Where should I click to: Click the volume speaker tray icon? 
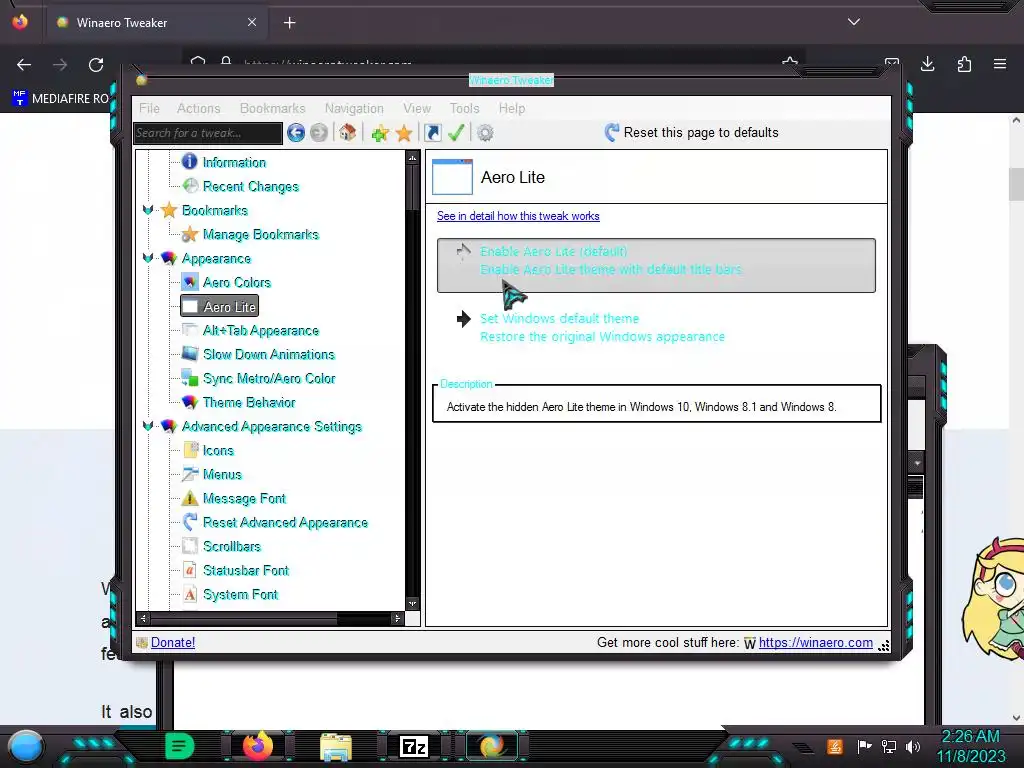pos(912,746)
